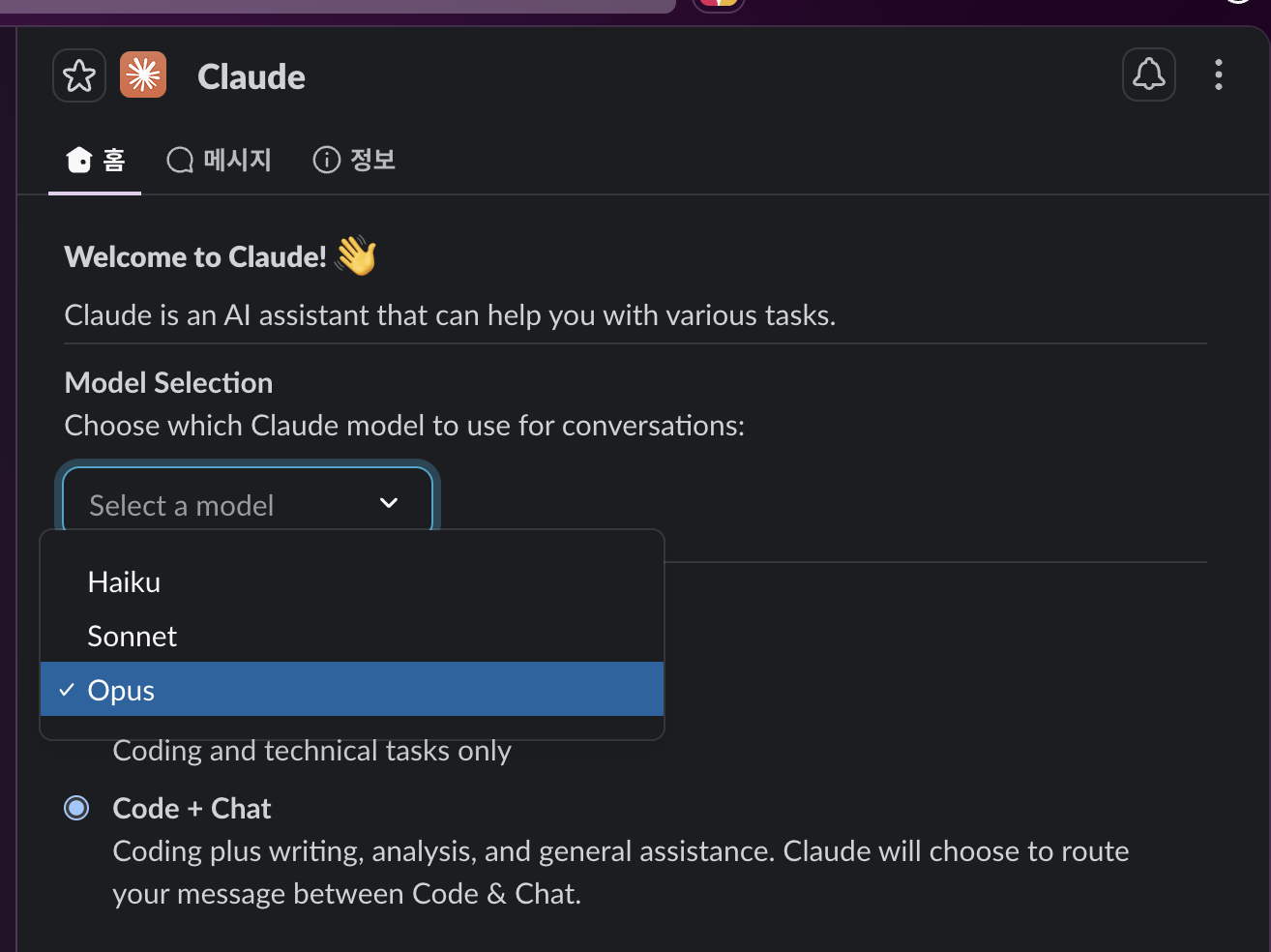This screenshot has height=952, width=1271.
Task: Open the Select a model dropdown
Action: click(x=248, y=500)
